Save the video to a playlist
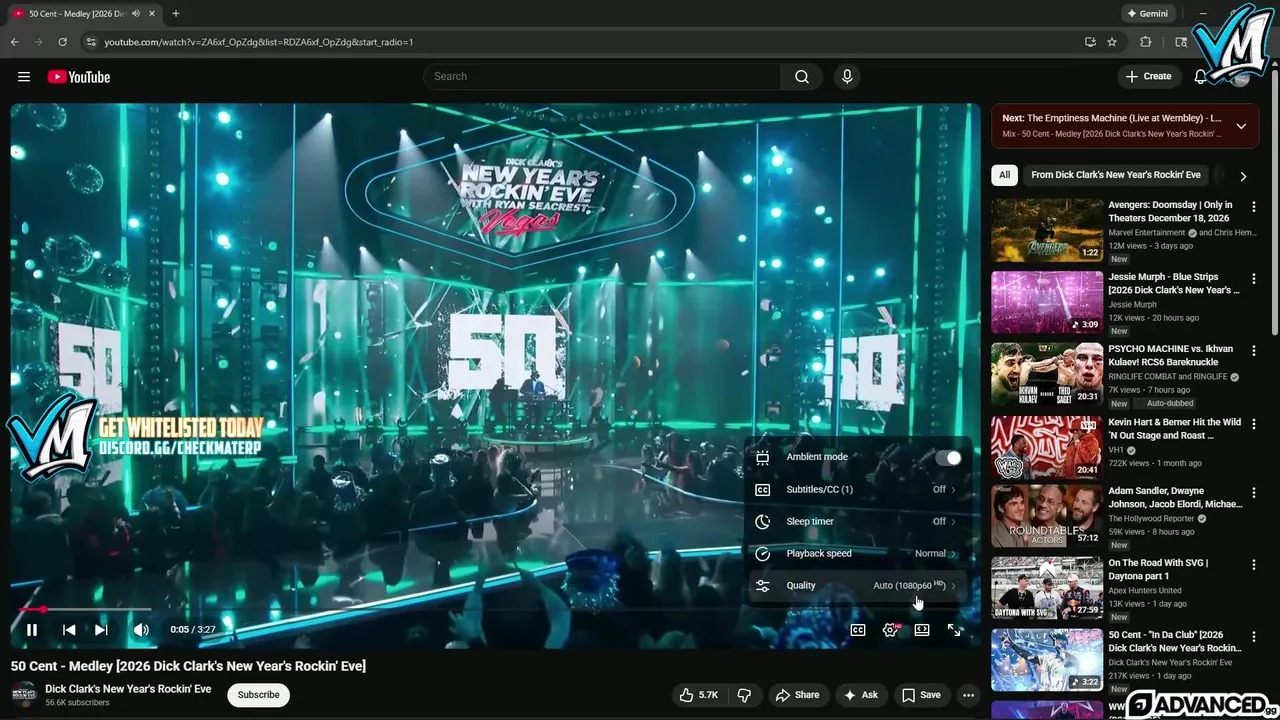Screen dimensions: 1280x720 coord(921,695)
